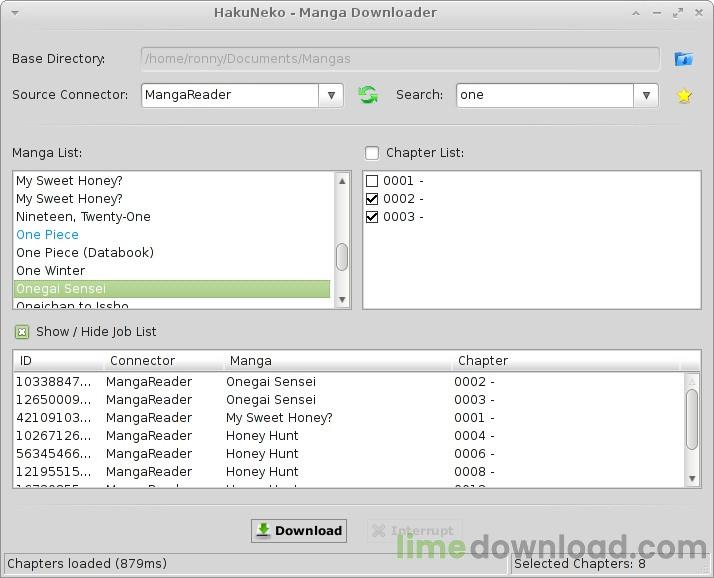Uncheck chapter 0002 checkbox
Screen dimensions: 714x578
click(x=372, y=199)
